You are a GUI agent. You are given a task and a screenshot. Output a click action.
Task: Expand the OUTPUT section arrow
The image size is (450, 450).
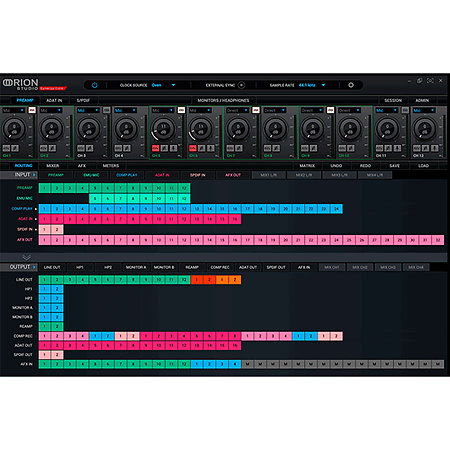[34, 267]
